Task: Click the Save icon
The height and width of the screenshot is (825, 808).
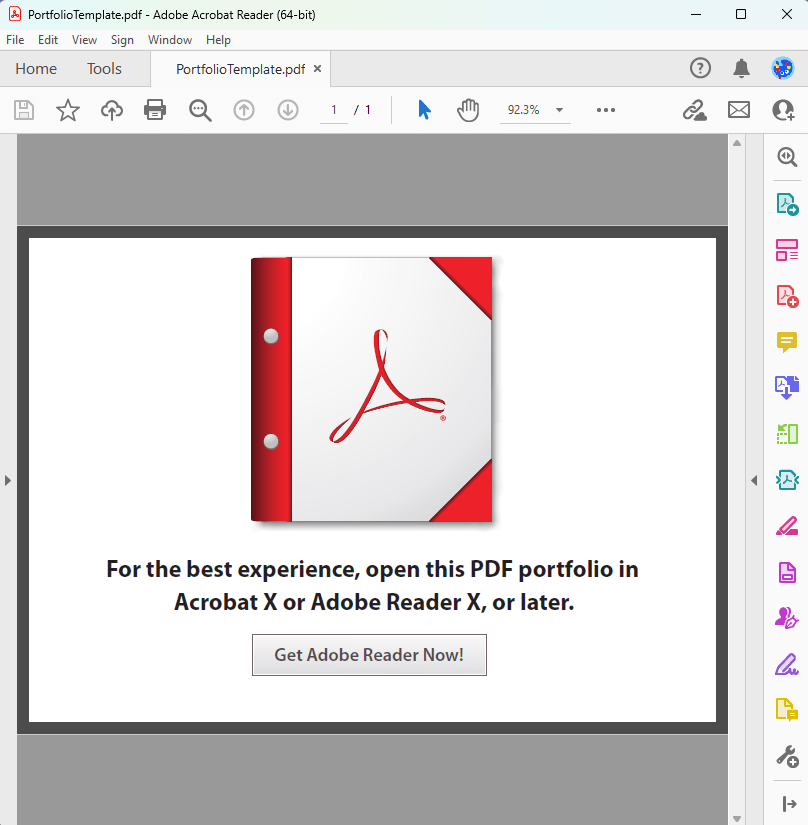Action: [x=24, y=110]
